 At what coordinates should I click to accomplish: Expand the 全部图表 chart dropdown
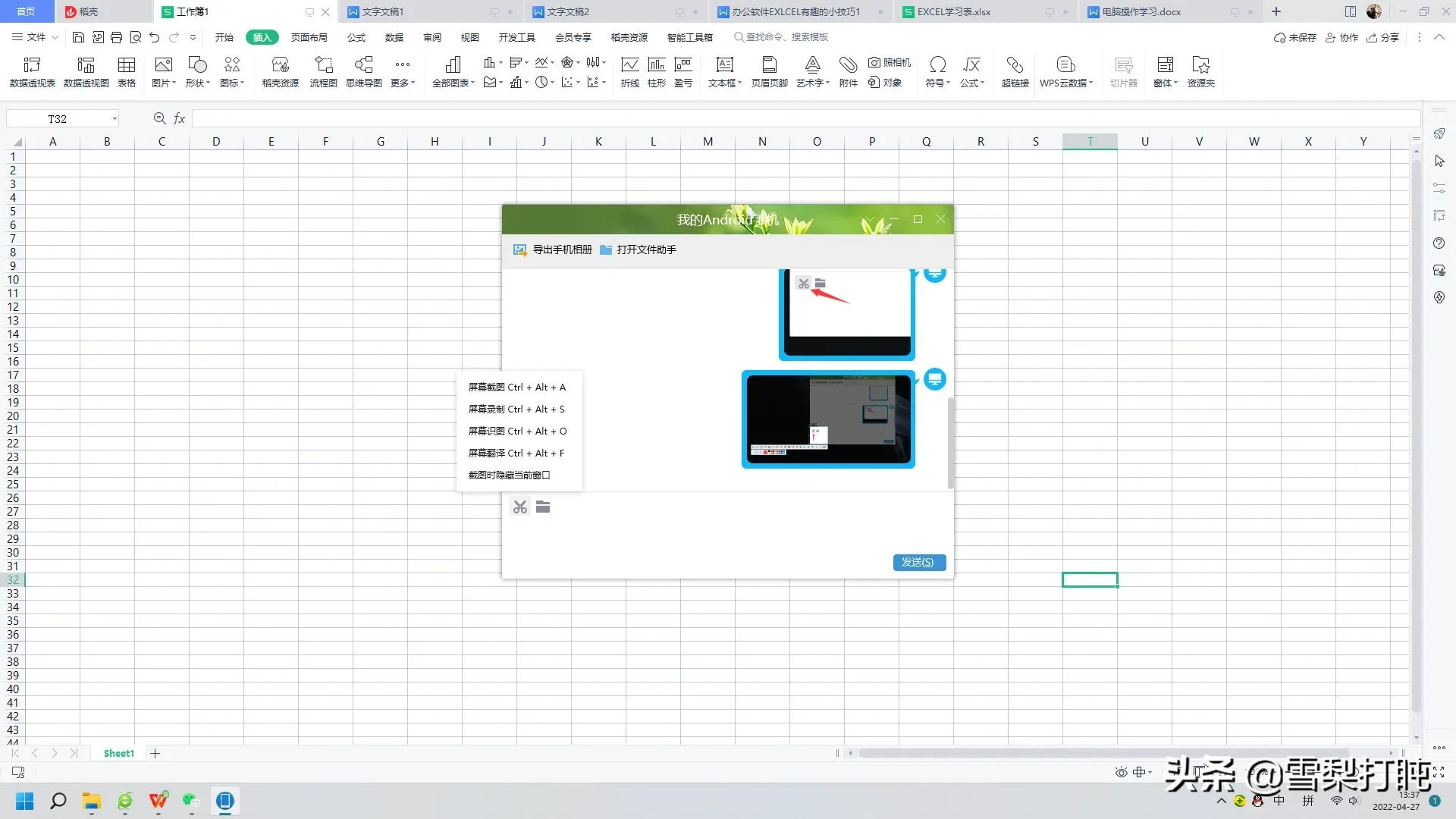pos(472,83)
